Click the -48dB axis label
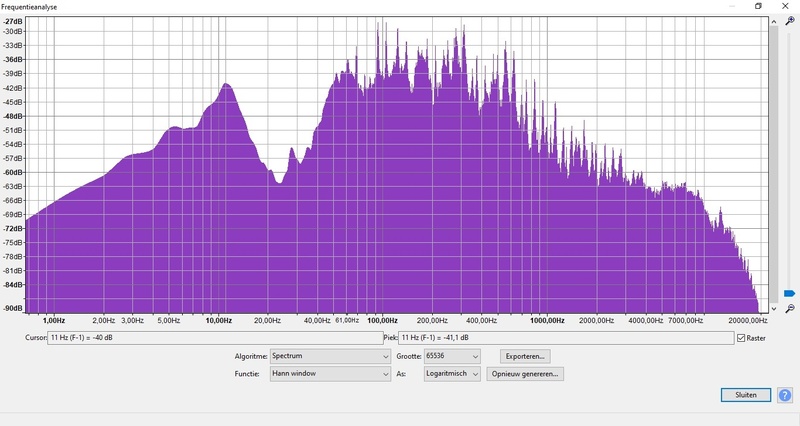Screen dimensions: 800x426 (x=13, y=116)
